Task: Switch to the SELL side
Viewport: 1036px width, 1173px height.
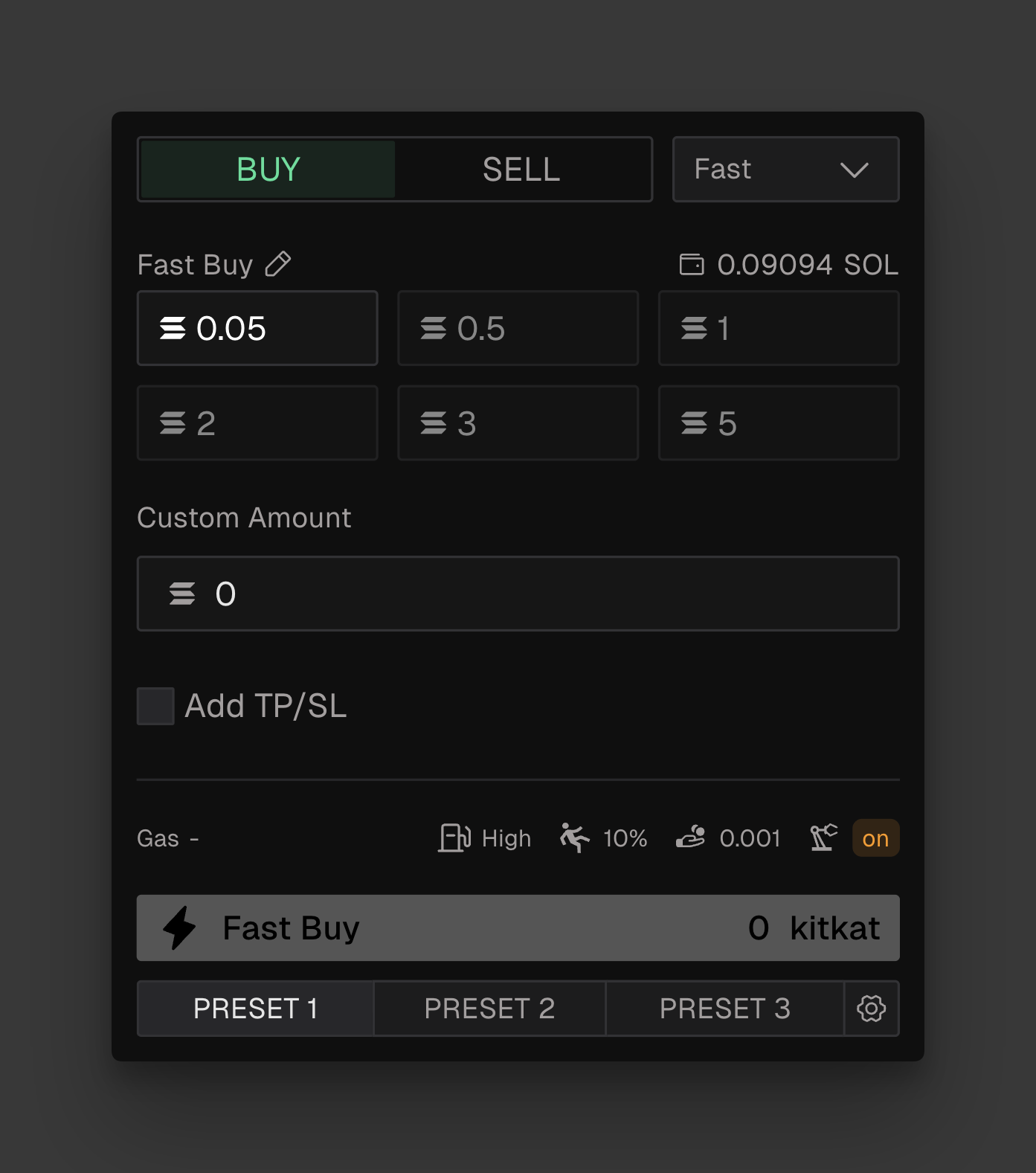Action: pyautogui.click(x=521, y=170)
